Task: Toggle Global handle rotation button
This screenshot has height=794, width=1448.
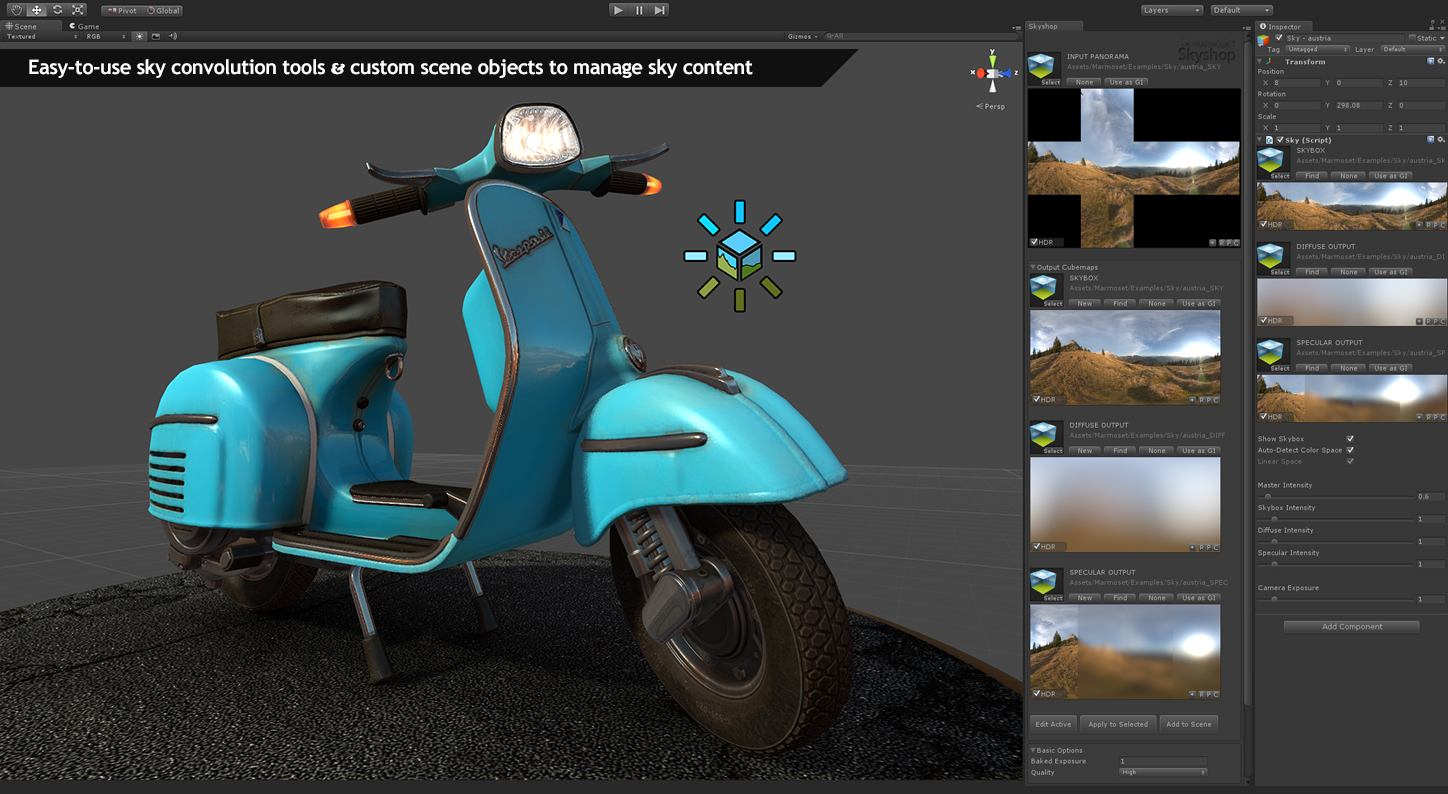Action: click(x=162, y=10)
